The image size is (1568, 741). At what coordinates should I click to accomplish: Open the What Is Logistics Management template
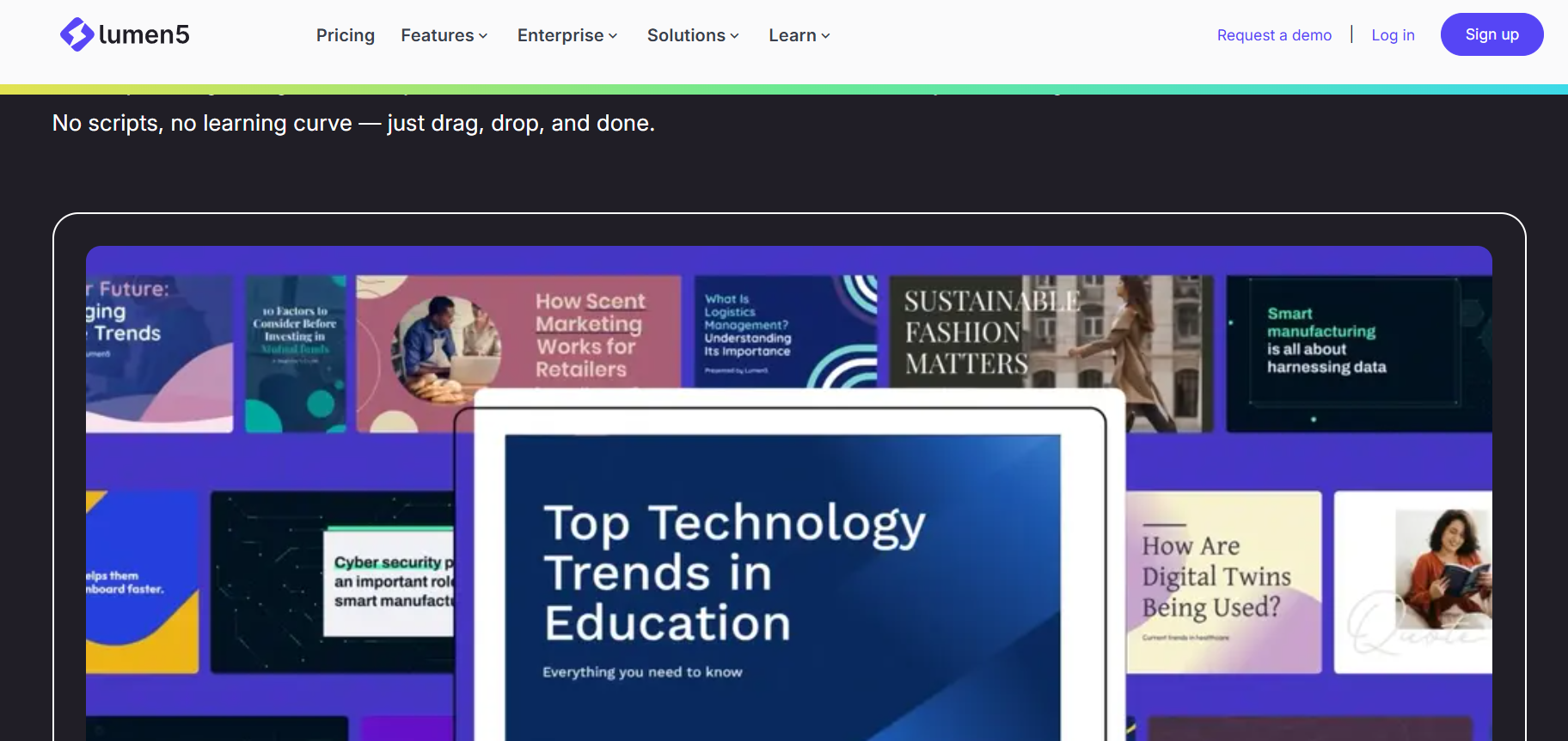(785, 332)
